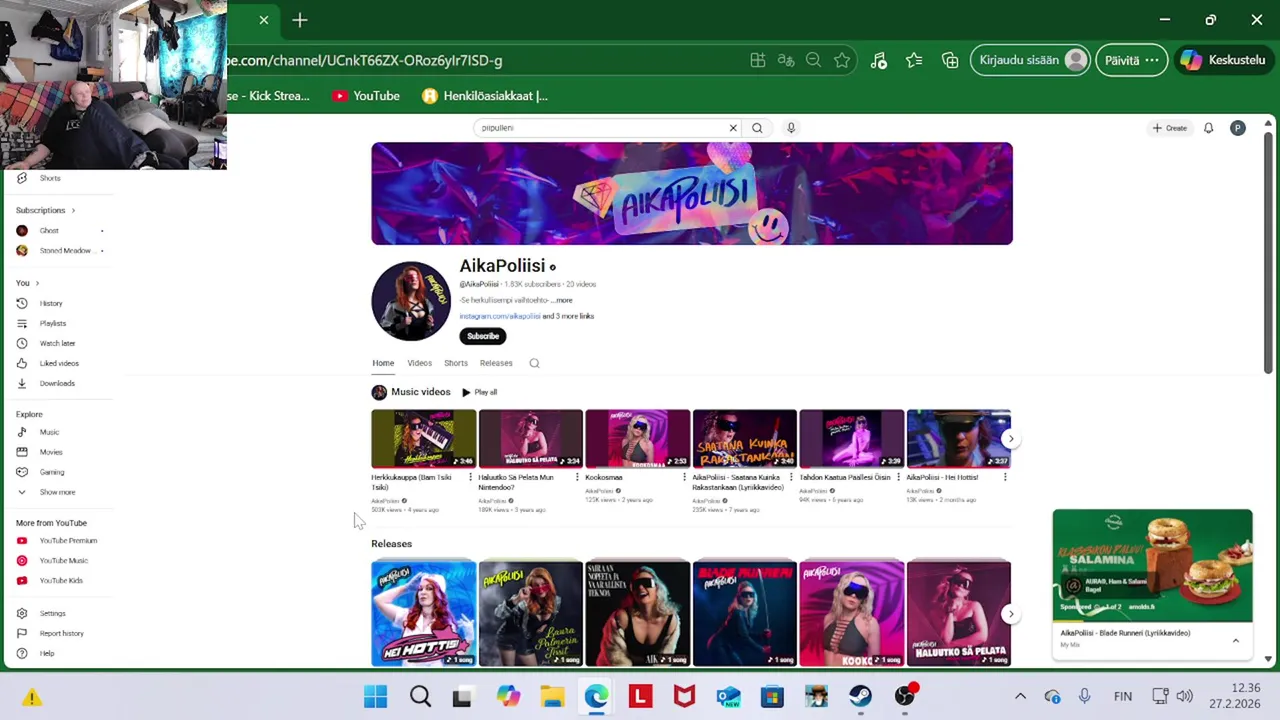The height and width of the screenshot is (720, 1280).
Task: Open a new browser tab with plus
Action: 300,20
